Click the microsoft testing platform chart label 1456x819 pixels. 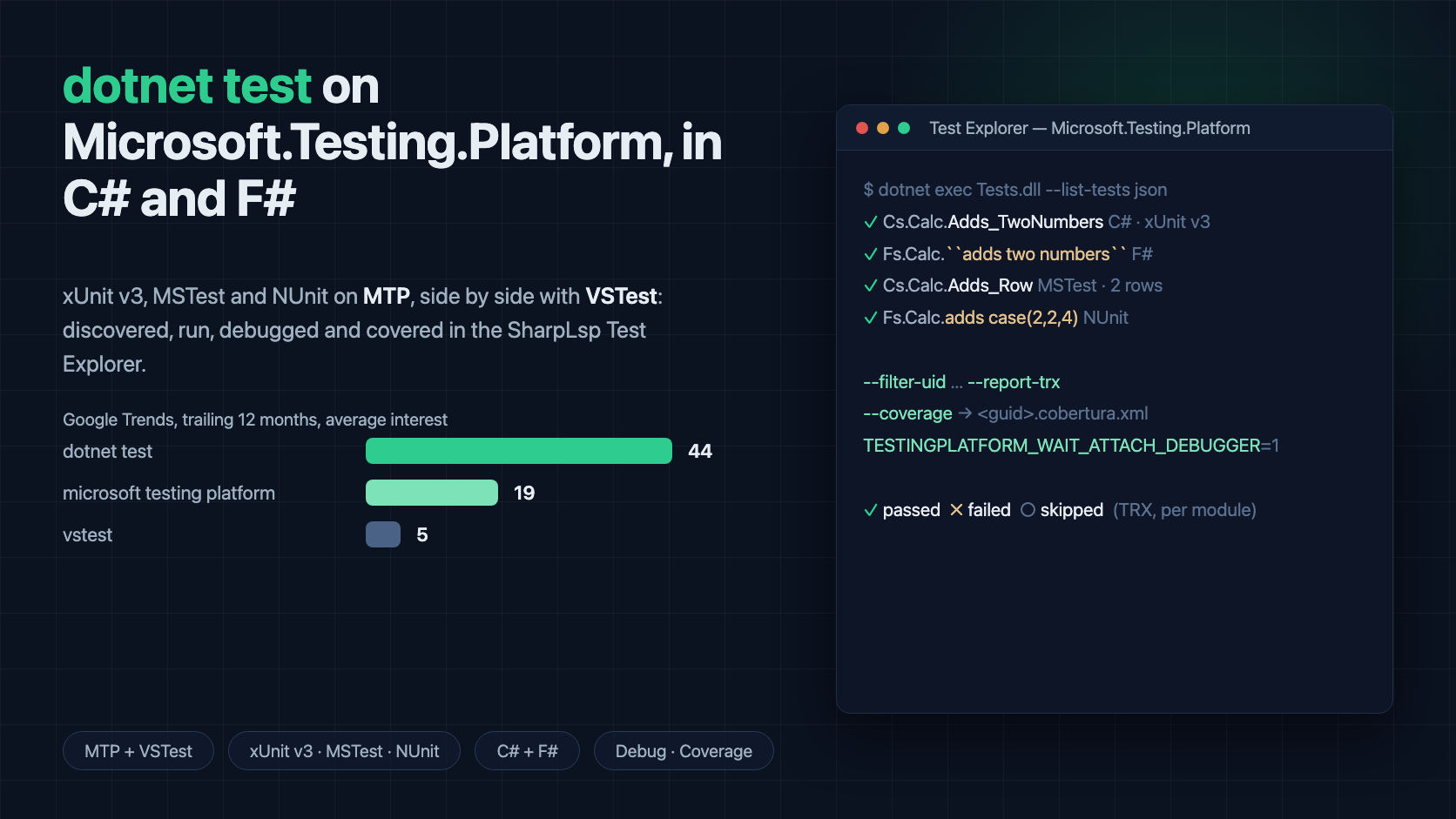[x=169, y=493]
